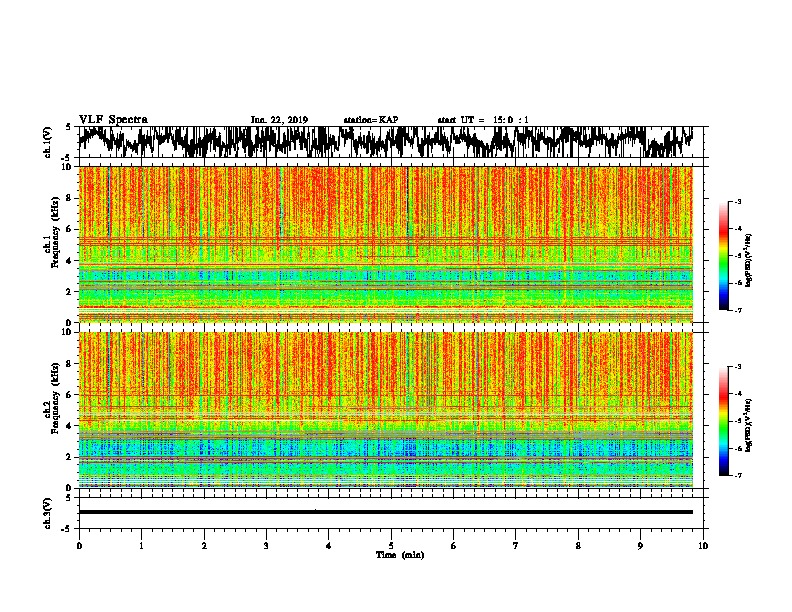
Task: Click the "ch.2 Frequency (kHz)" axis label
Action: coord(51,398)
